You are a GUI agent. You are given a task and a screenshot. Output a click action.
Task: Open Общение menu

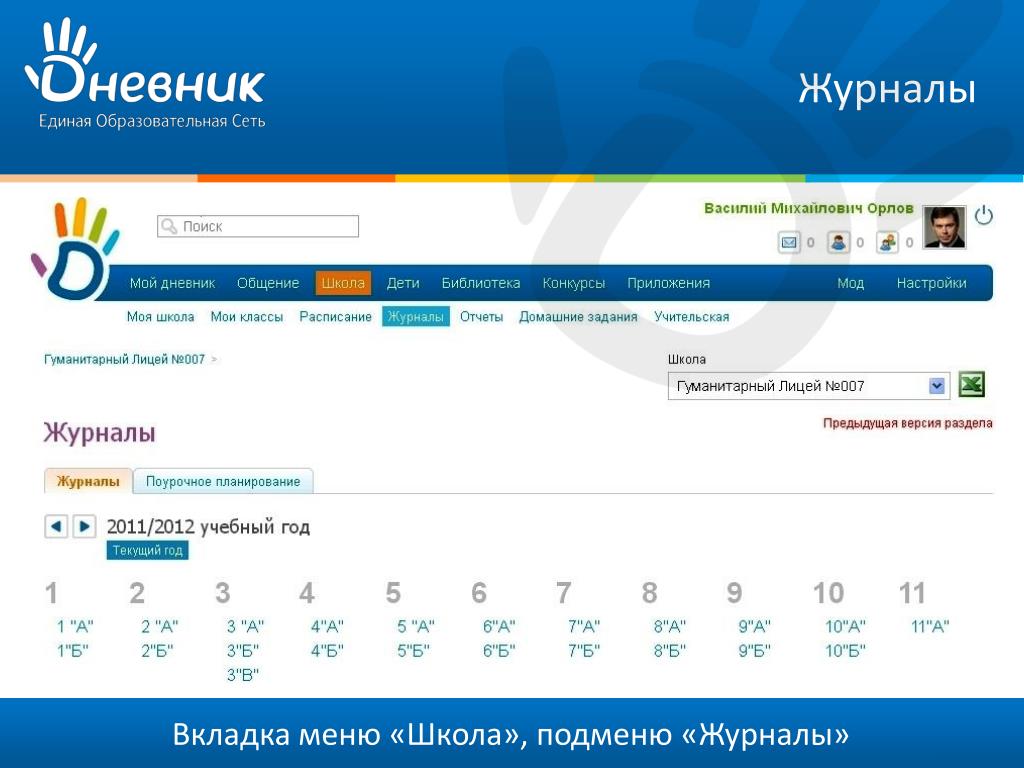coord(268,283)
